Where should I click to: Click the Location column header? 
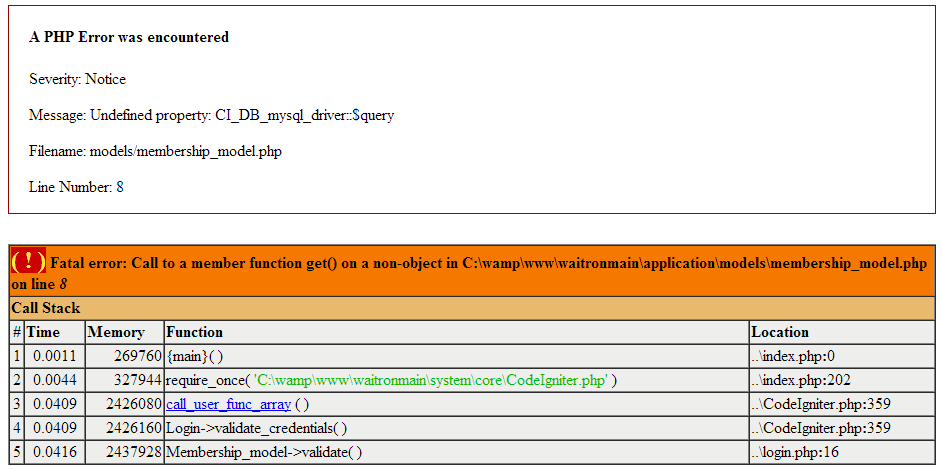pyautogui.click(x=780, y=332)
